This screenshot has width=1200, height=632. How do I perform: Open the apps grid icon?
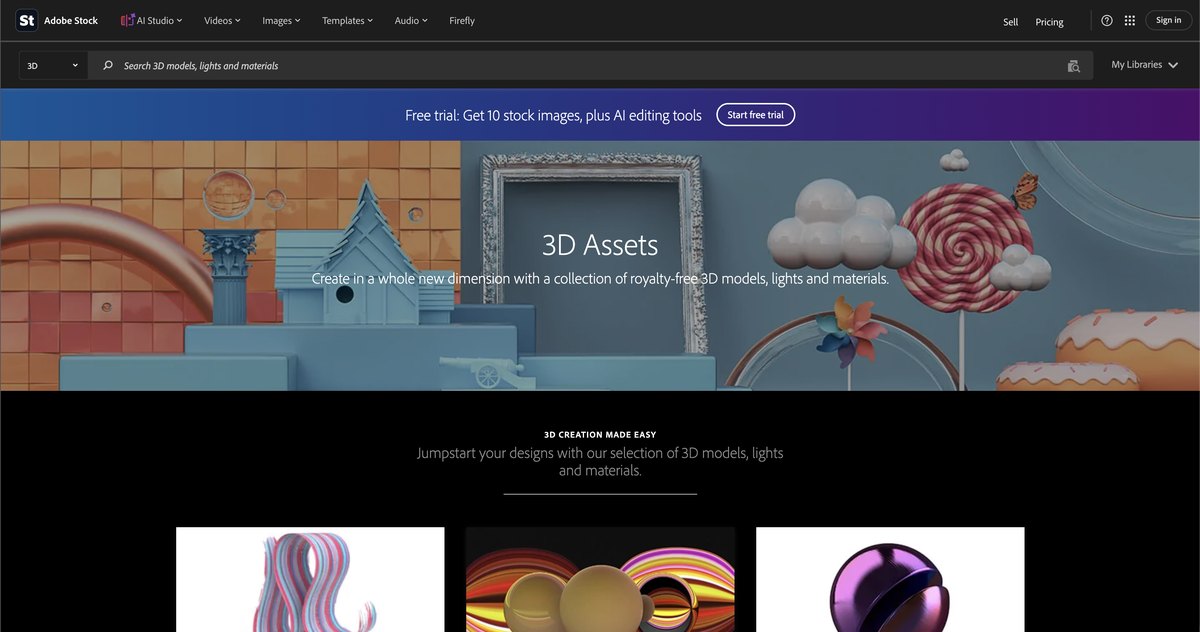(x=1130, y=20)
